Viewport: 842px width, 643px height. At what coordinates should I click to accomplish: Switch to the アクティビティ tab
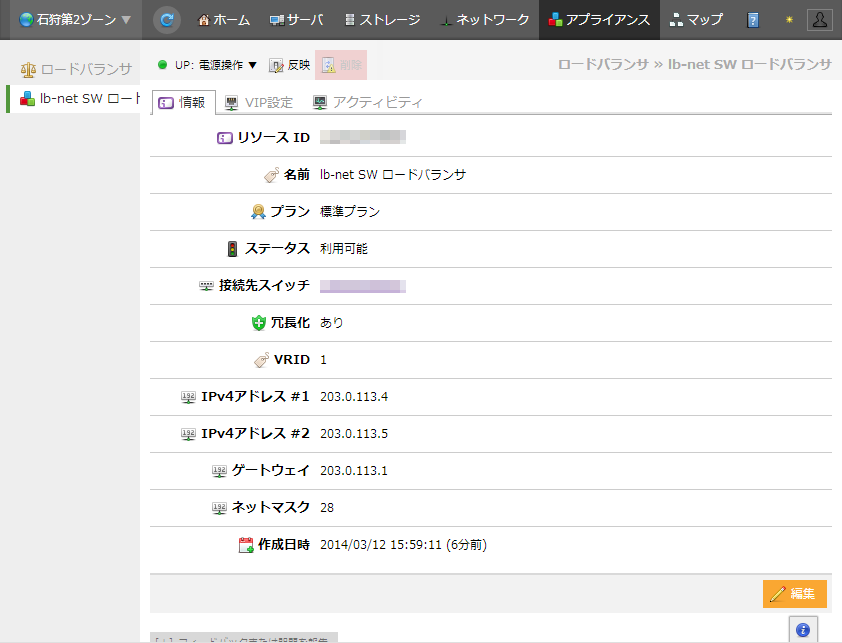click(x=368, y=102)
